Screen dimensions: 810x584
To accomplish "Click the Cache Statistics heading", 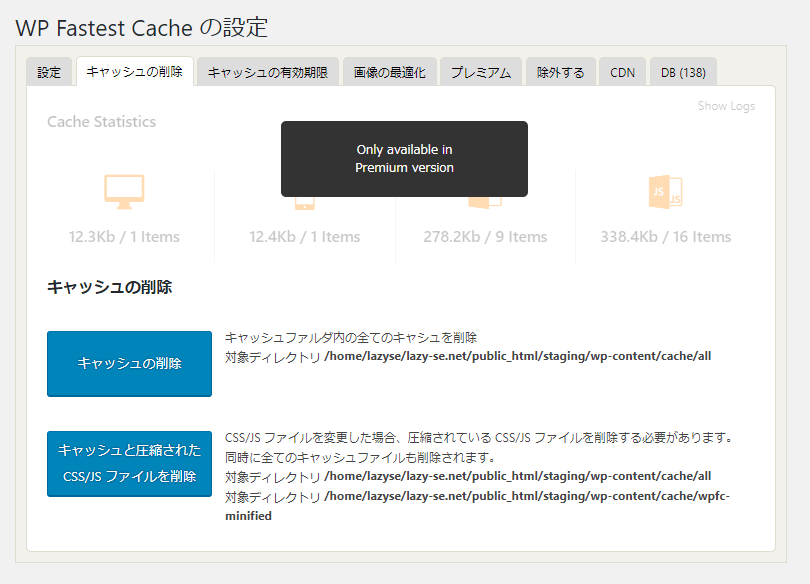I will point(101,122).
